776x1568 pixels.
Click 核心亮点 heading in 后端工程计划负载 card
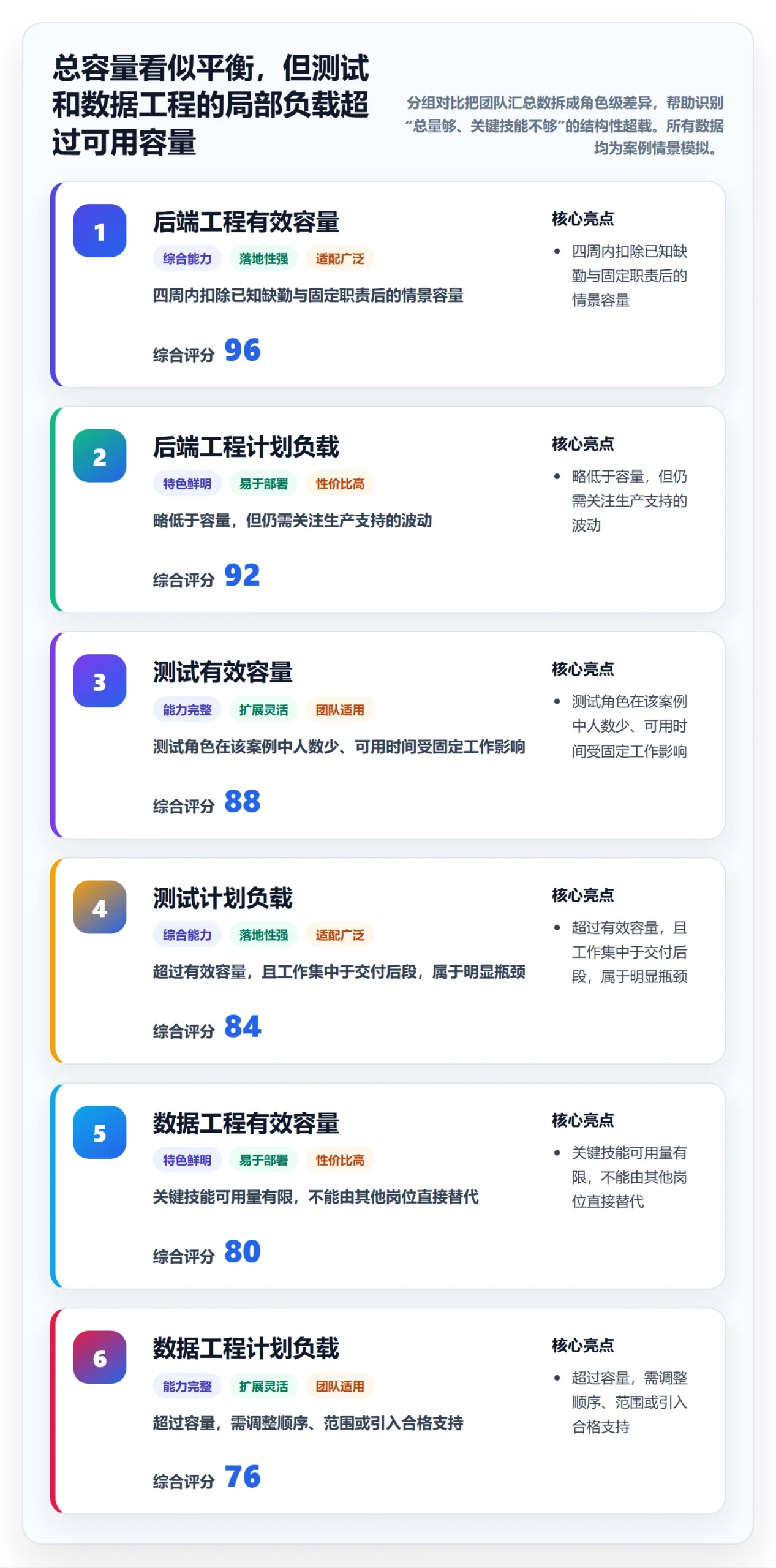582,444
